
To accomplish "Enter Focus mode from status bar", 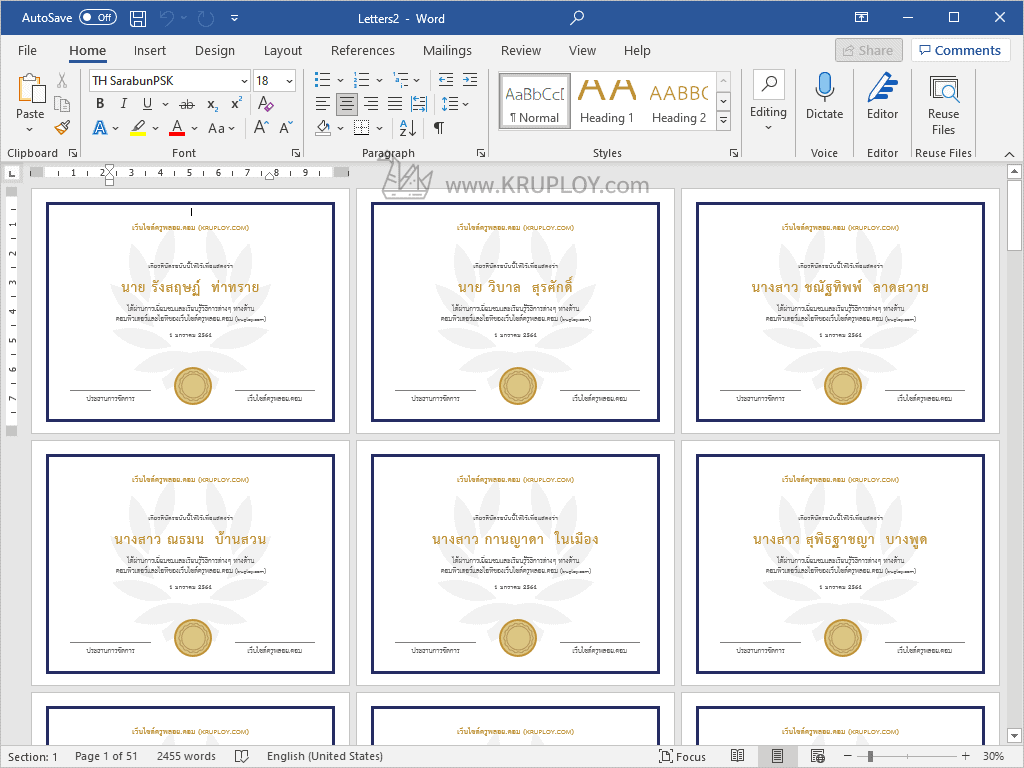I will point(682,756).
